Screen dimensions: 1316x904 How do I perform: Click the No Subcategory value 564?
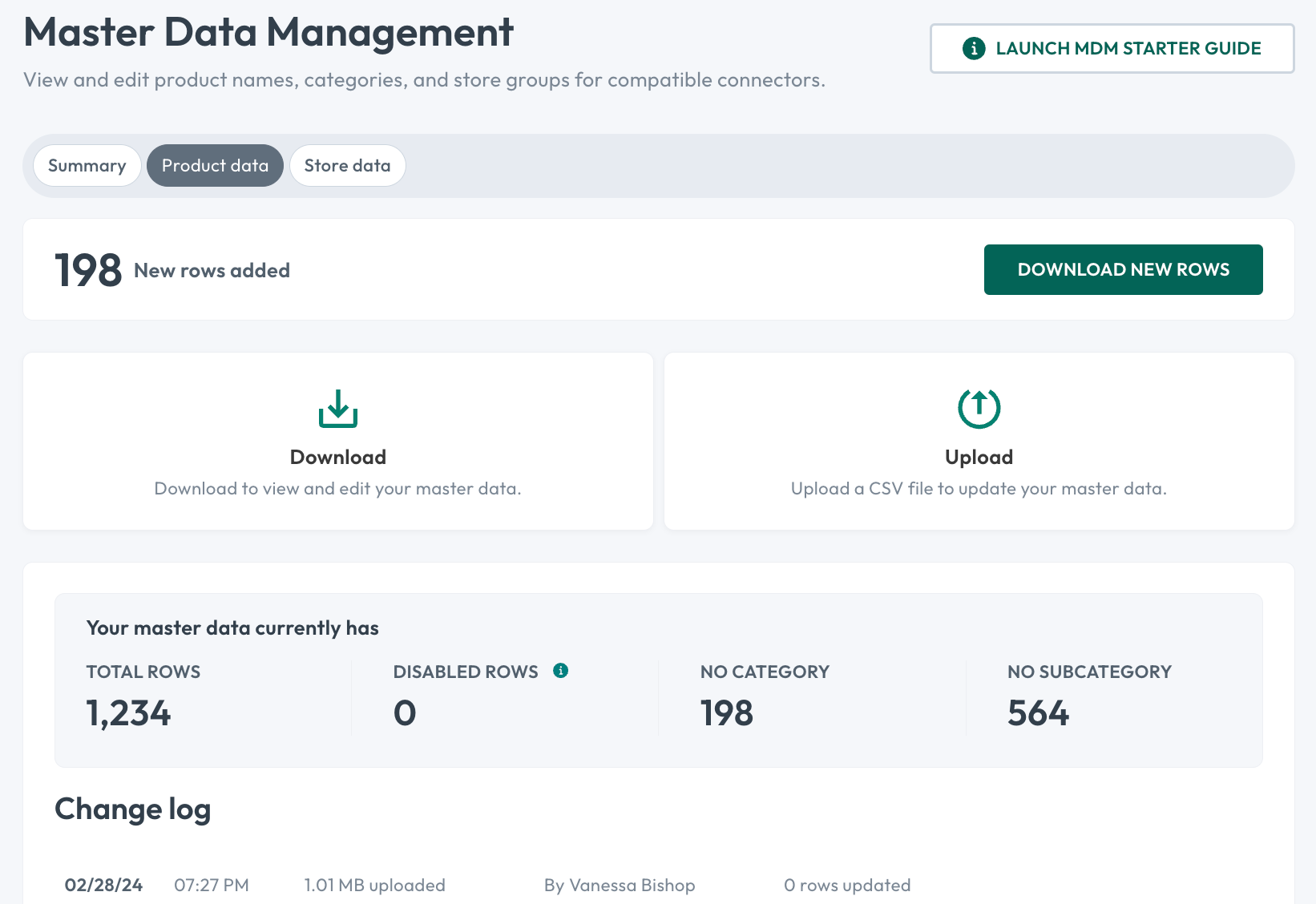click(x=1038, y=712)
